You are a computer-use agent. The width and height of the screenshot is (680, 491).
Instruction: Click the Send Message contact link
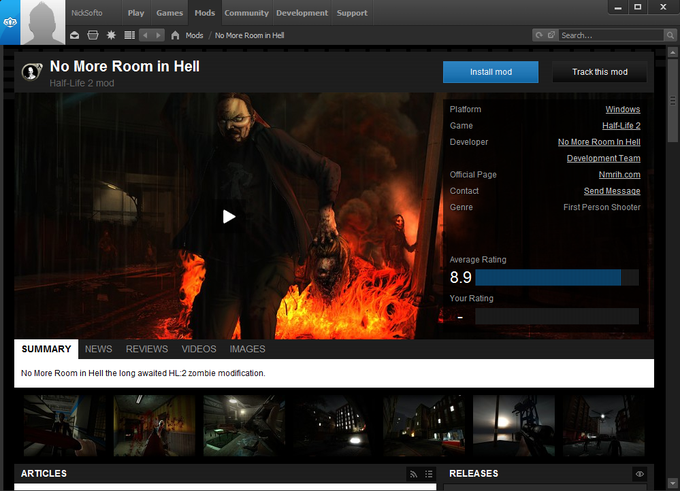click(612, 191)
